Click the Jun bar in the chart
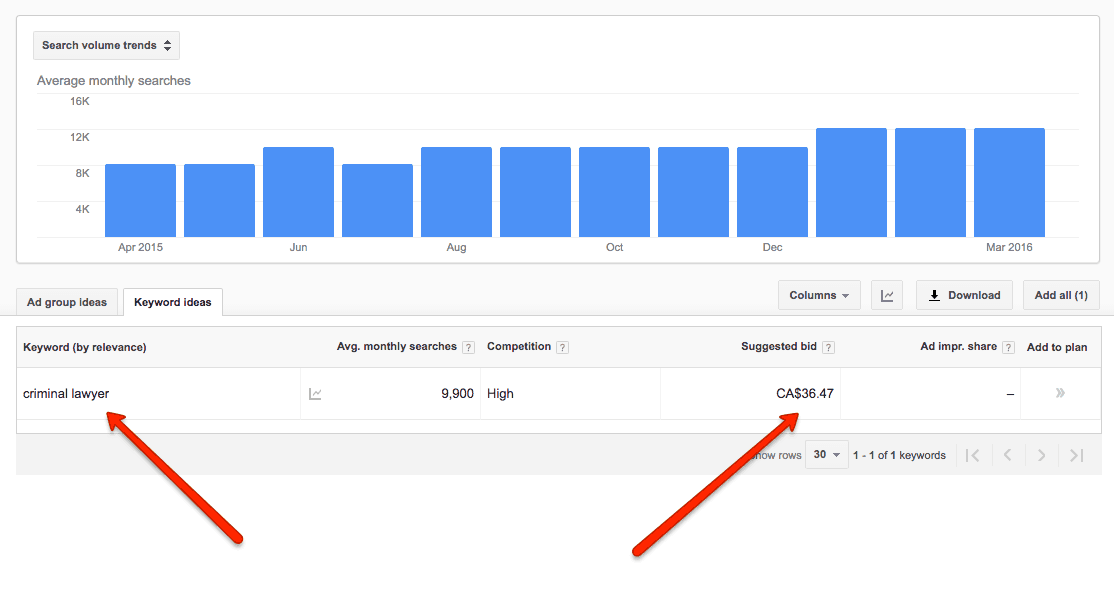 coord(298,192)
